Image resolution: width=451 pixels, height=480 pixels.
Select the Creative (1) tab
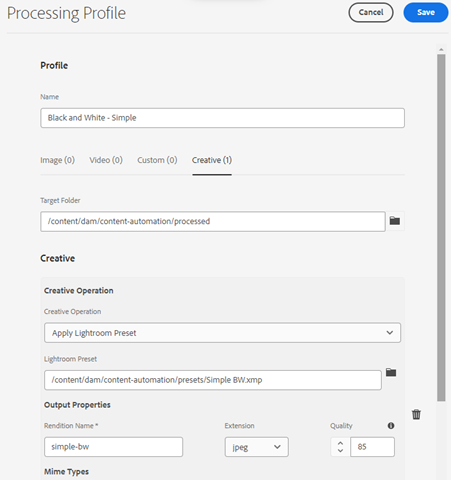pyautogui.click(x=212, y=160)
